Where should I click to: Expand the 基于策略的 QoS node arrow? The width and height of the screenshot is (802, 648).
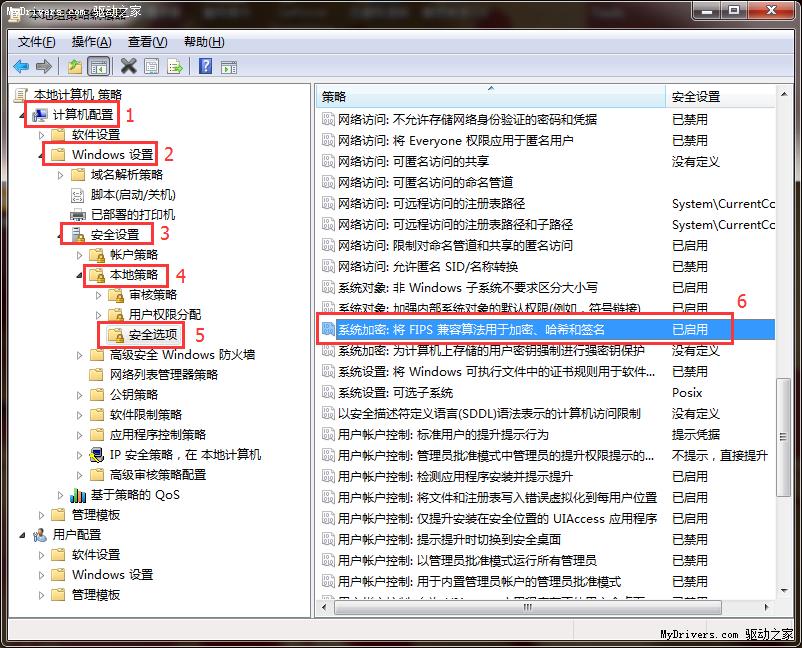click(62, 495)
